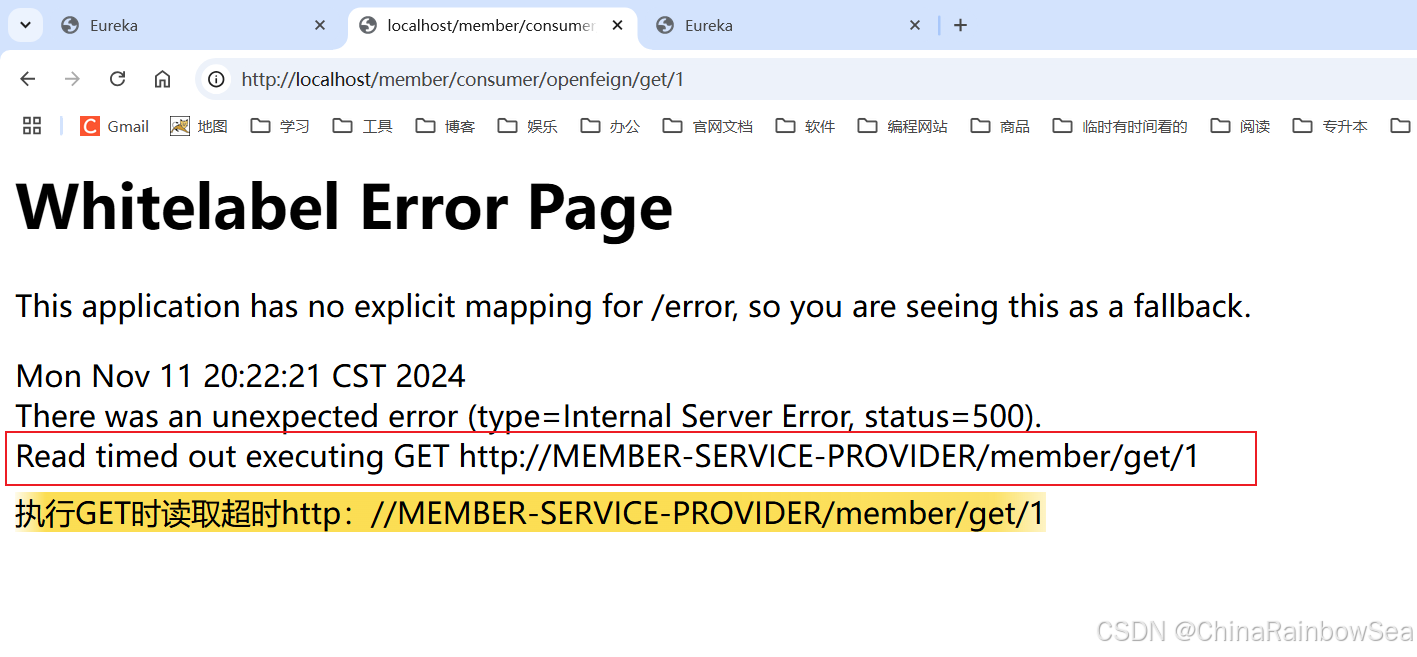Expand the 编程网站 bookmark folder
This screenshot has width=1417, height=657.
(x=903, y=126)
